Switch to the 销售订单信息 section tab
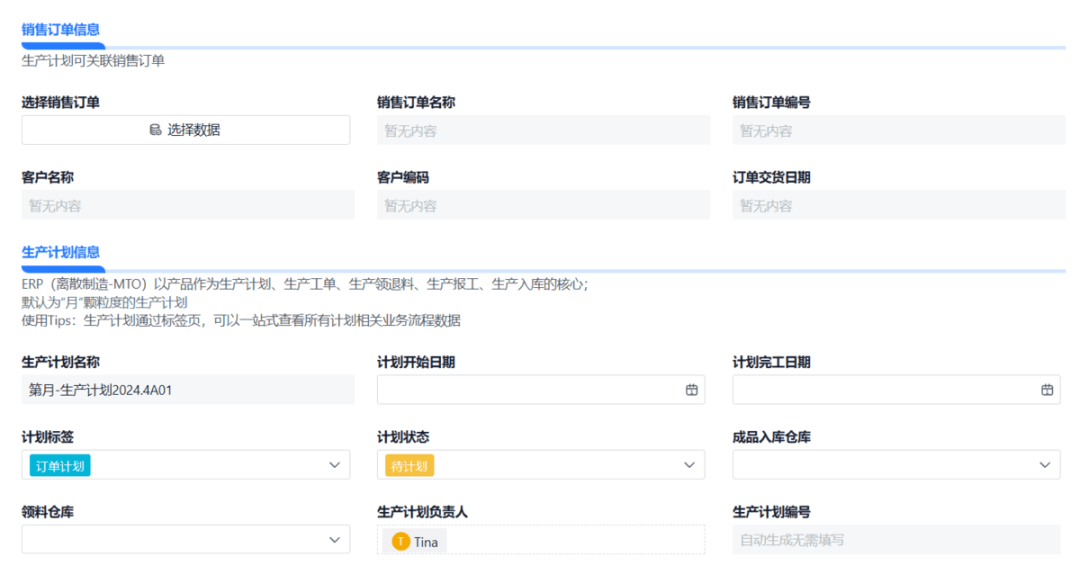Viewport: 1080px width, 584px height. pyautogui.click(x=61, y=30)
